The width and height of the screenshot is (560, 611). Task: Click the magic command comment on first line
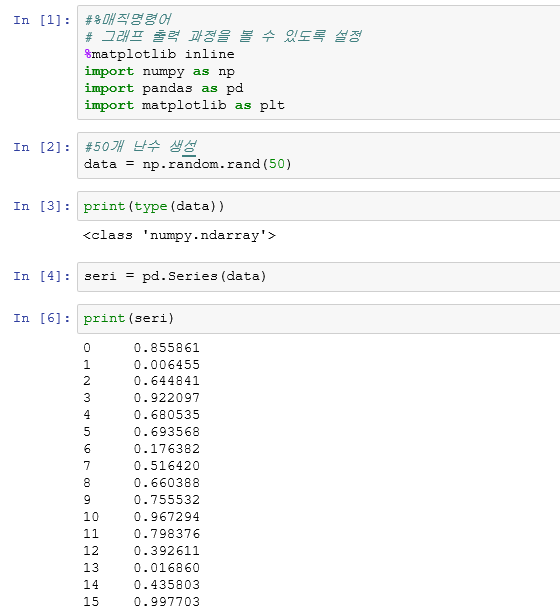click(128, 19)
